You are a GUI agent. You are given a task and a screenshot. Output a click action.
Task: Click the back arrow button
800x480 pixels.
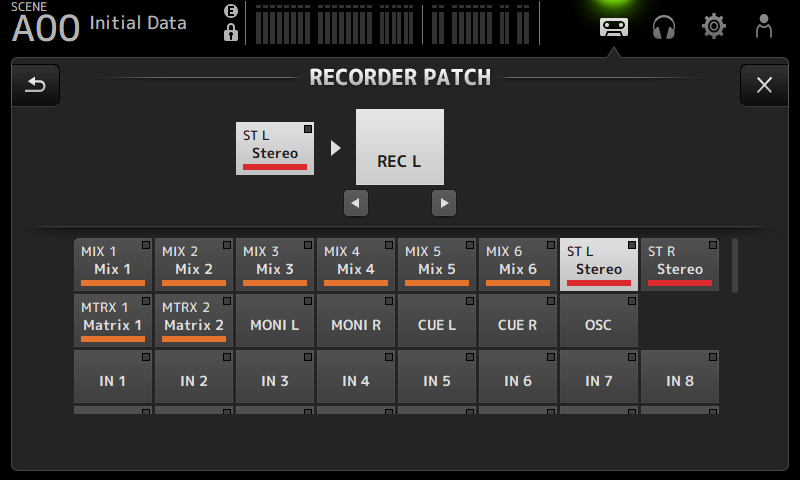pos(36,85)
